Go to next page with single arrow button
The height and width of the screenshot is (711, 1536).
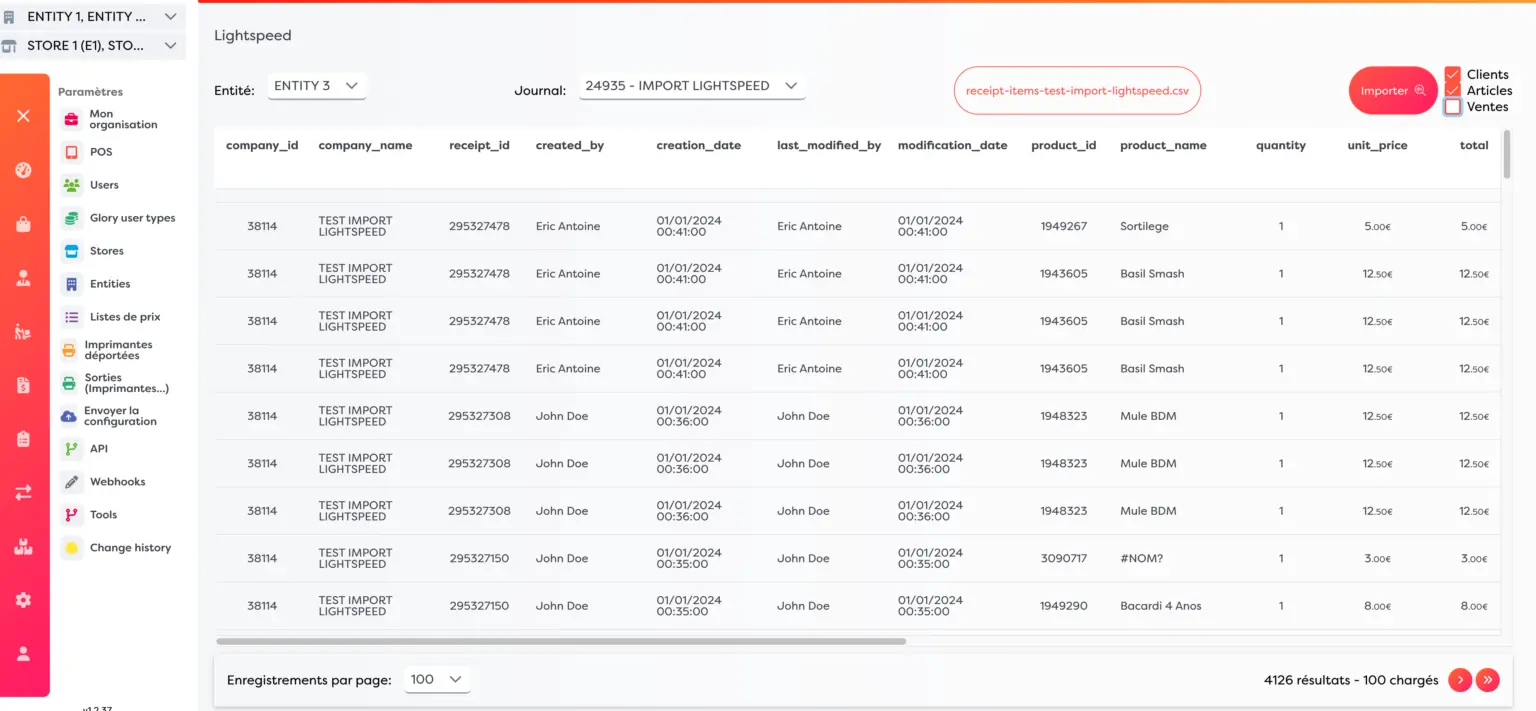click(1460, 680)
